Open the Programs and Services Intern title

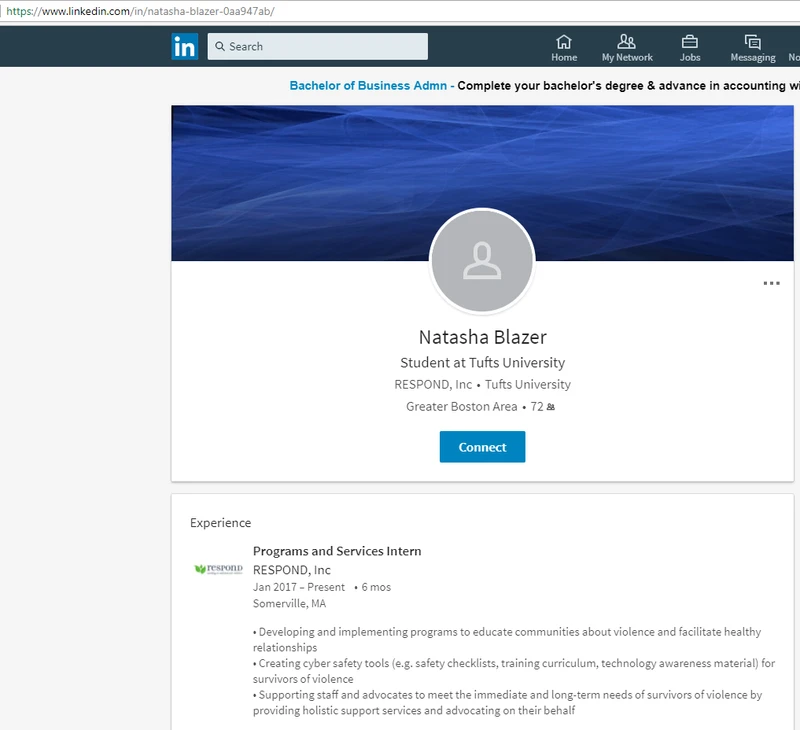337,551
